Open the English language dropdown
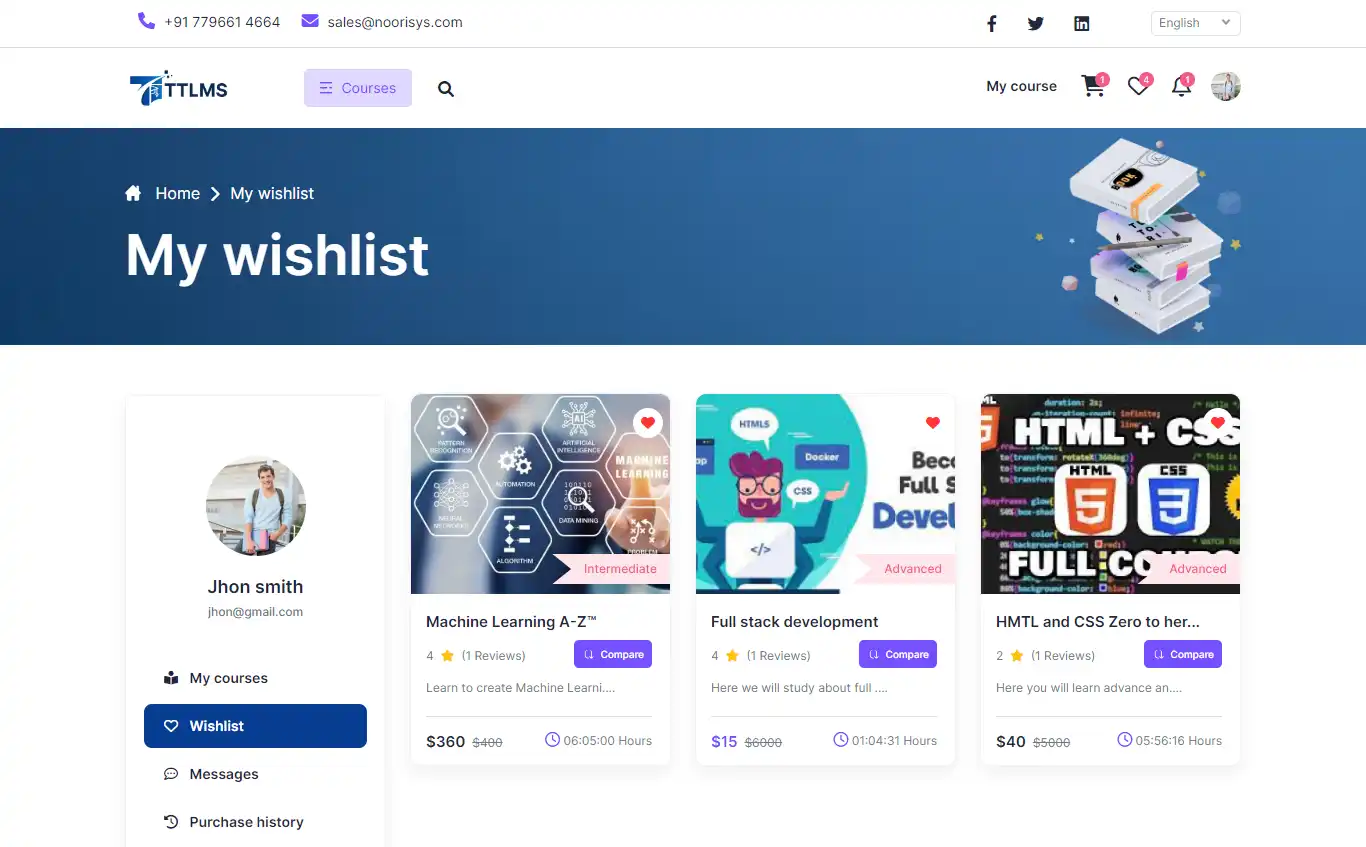Screen dimensions: 1366x847 (1195, 23)
